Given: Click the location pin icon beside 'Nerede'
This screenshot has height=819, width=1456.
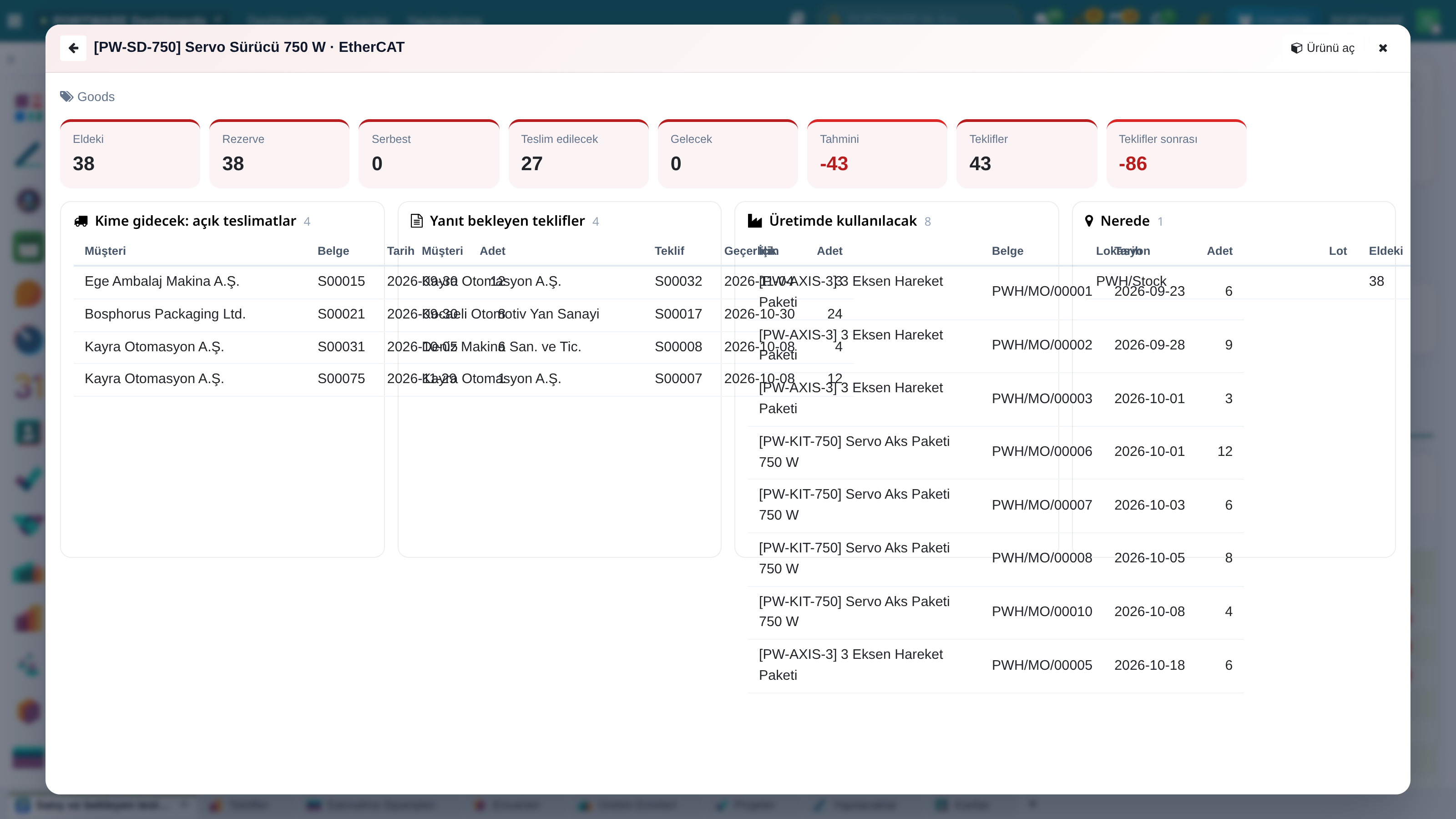Looking at the screenshot, I should tap(1089, 221).
